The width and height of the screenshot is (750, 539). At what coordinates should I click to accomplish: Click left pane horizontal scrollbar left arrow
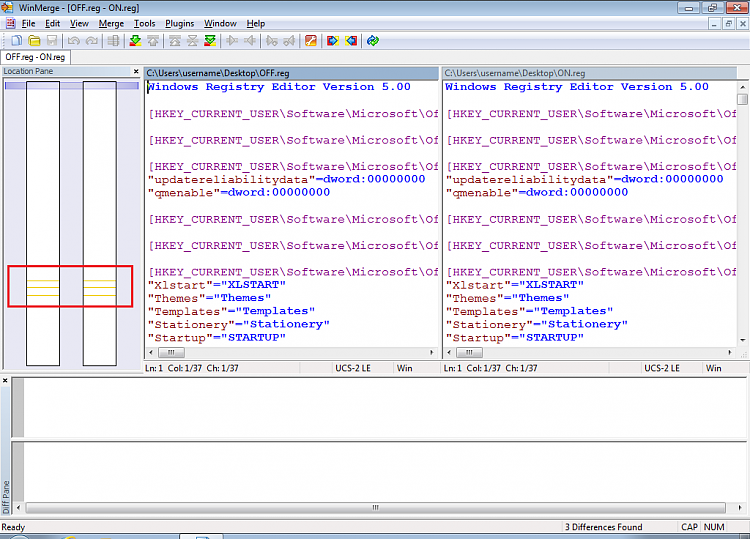click(151, 352)
